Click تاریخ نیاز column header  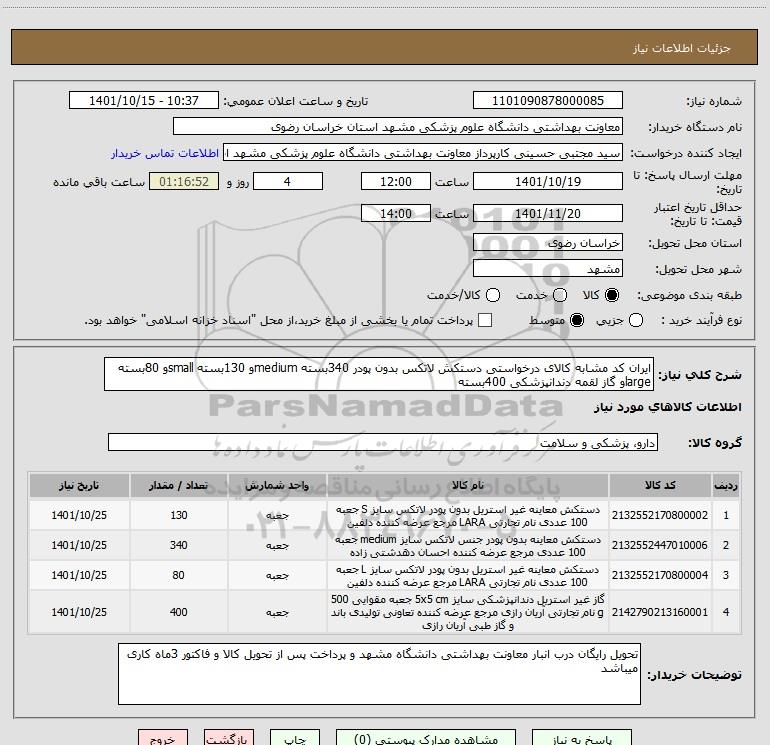tap(79, 485)
